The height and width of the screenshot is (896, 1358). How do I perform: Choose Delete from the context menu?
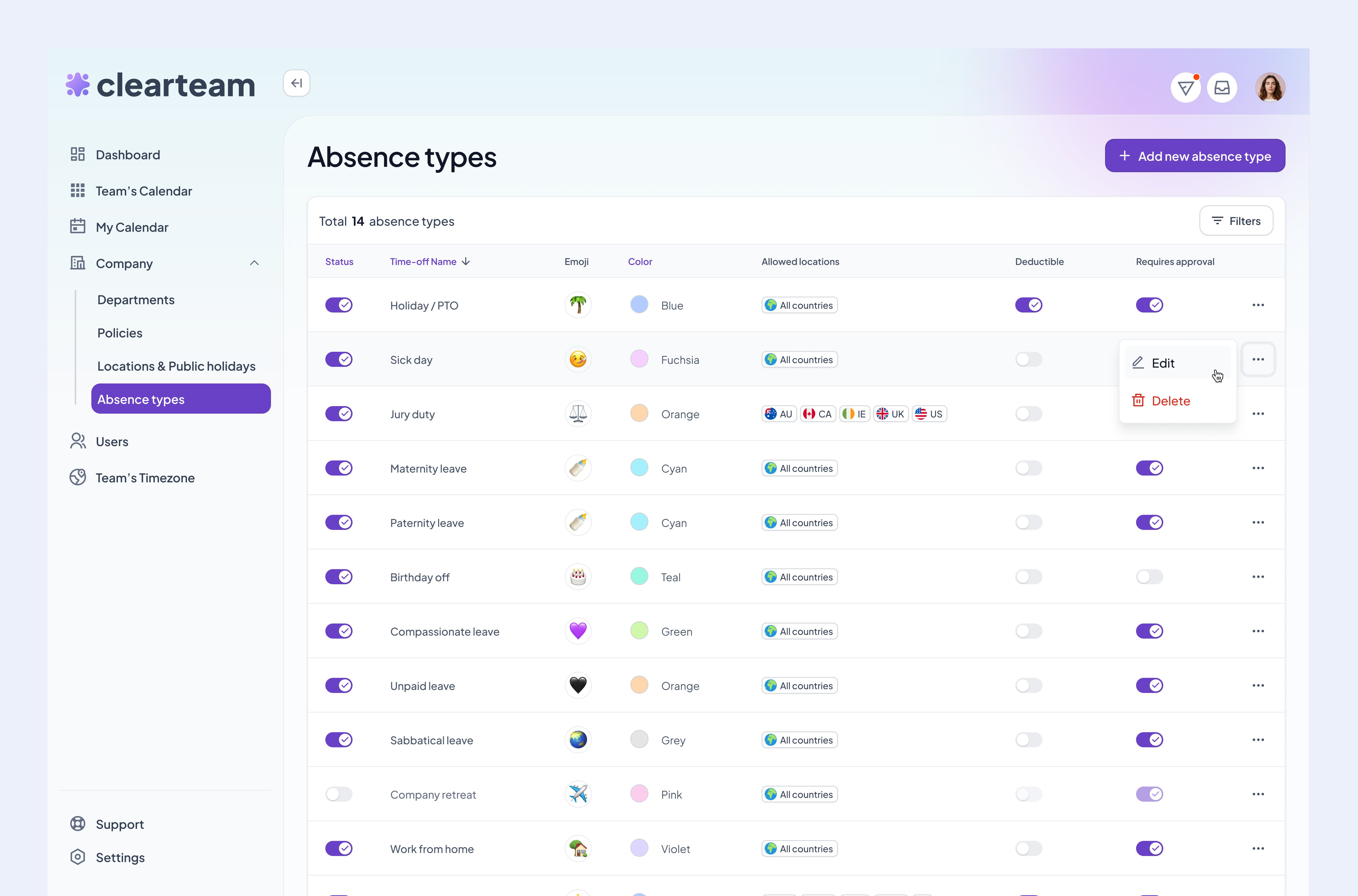(x=1178, y=401)
